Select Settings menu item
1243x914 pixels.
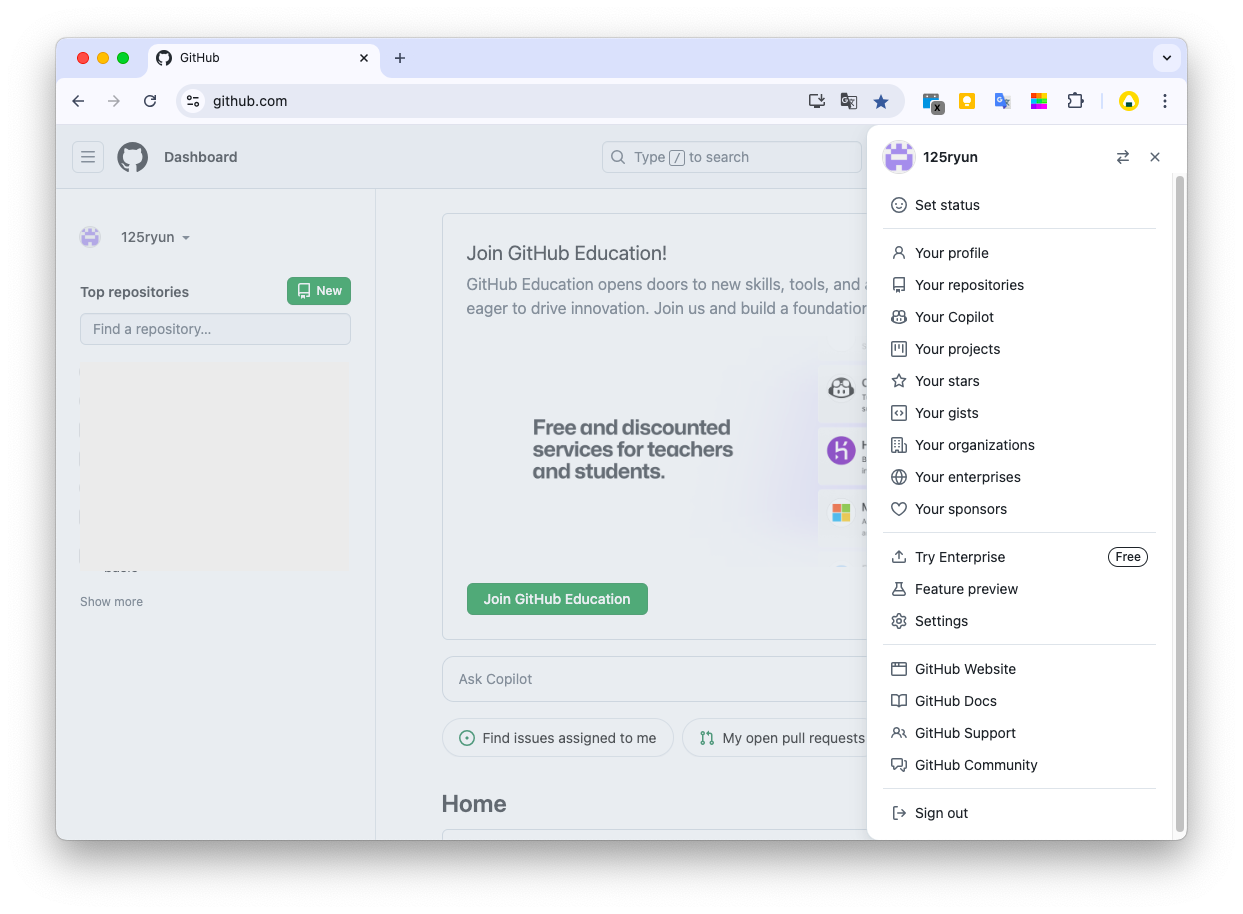click(1019, 621)
